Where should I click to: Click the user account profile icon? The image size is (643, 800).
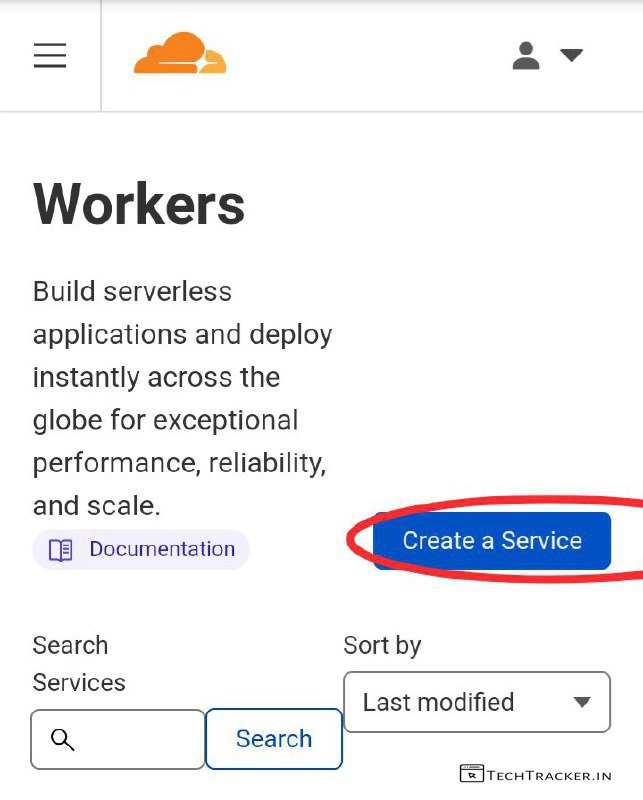click(x=526, y=55)
